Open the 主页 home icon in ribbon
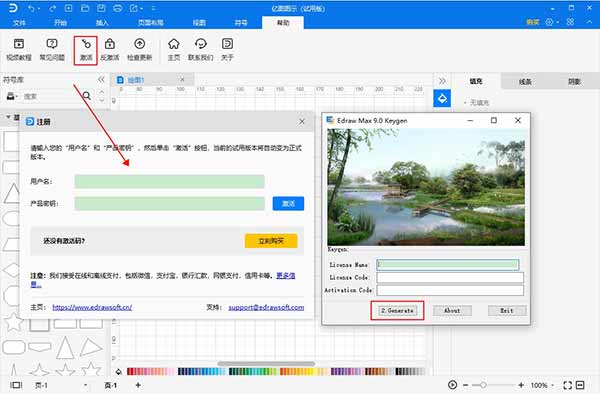 coord(174,50)
